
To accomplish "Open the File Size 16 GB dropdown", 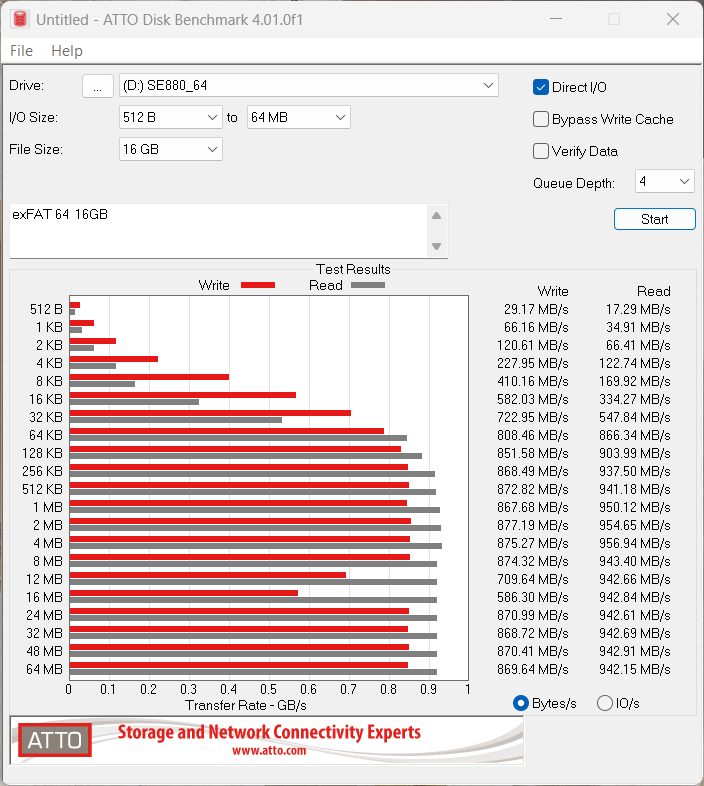I will pyautogui.click(x=170, y=149).
